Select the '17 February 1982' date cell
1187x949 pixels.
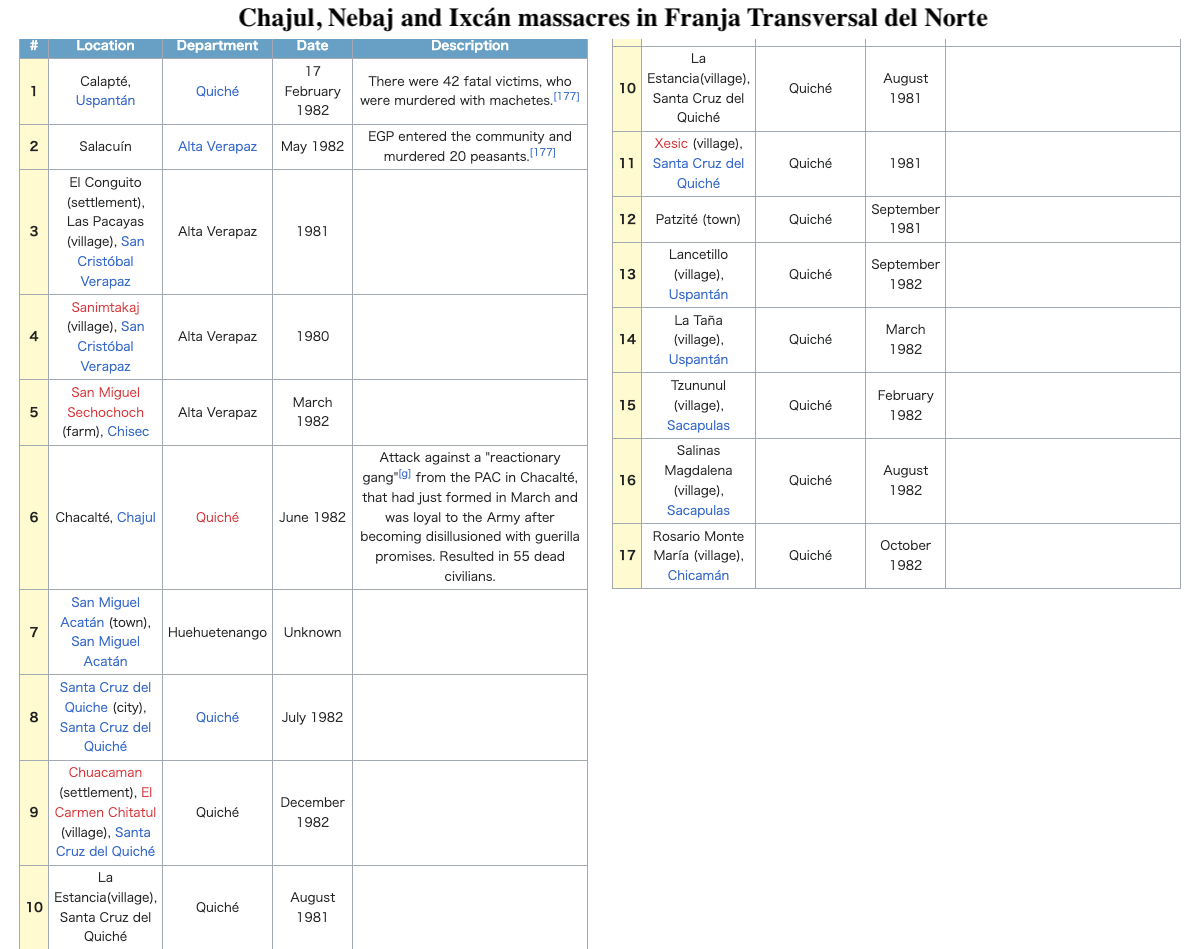(313, 91)
